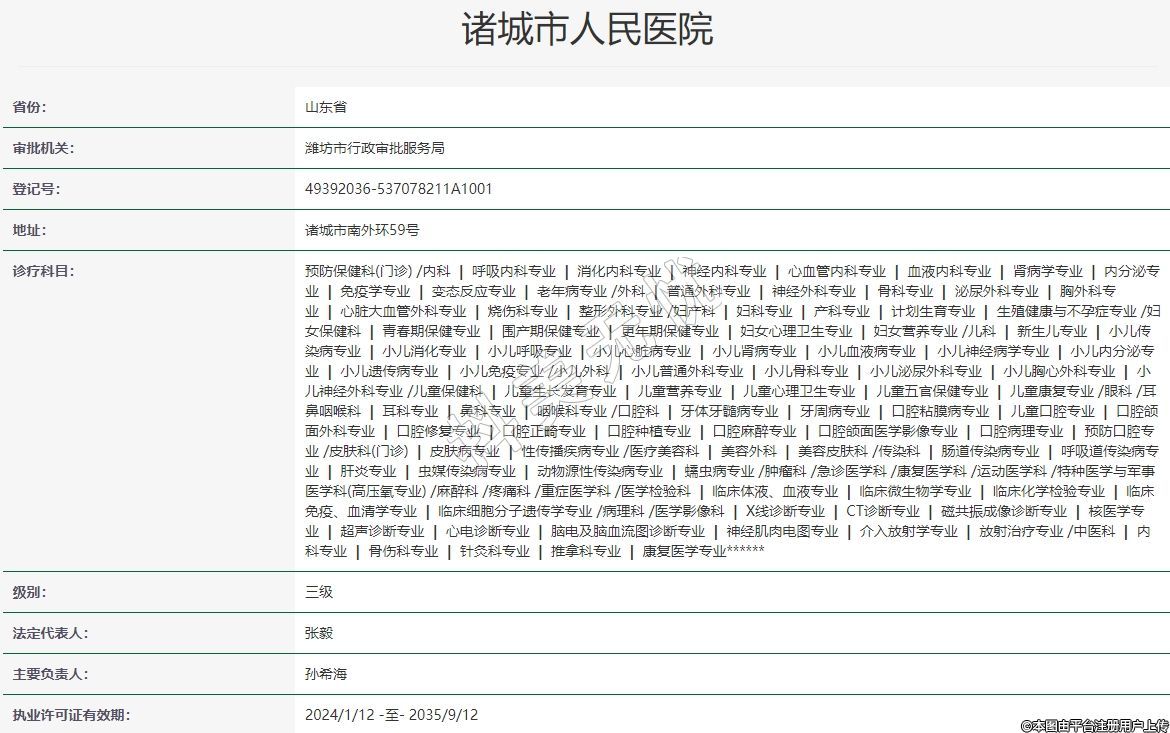Click the legal representative name 张毅
The width and height of the screenshot is (1170, 733).
[319, 633]
